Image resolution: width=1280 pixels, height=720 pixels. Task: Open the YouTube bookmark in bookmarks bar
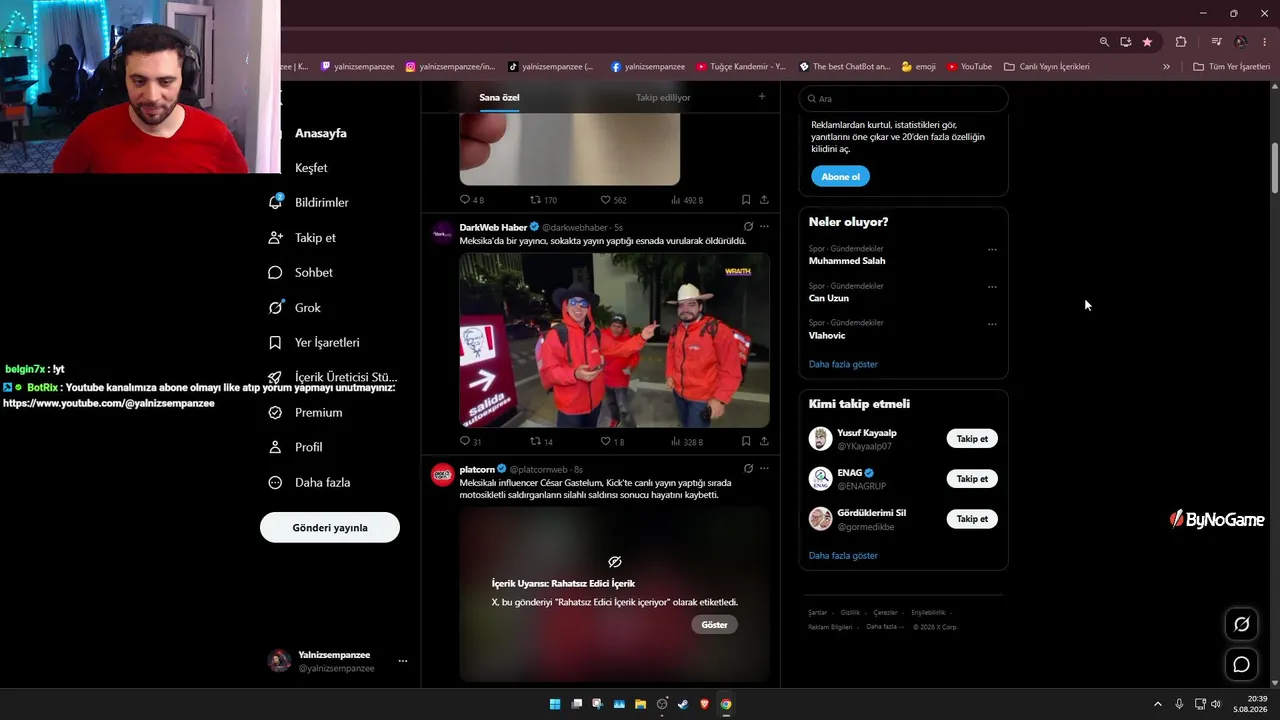click(x=969, y=67)
